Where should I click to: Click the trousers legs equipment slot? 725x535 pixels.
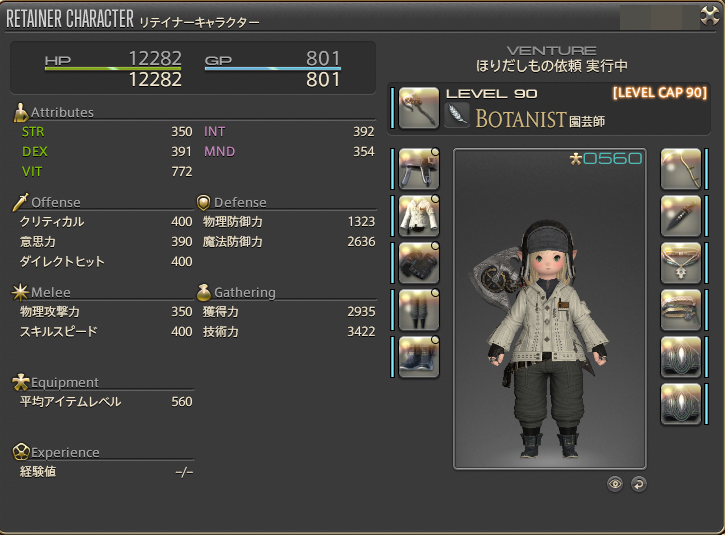click(418, 310)
